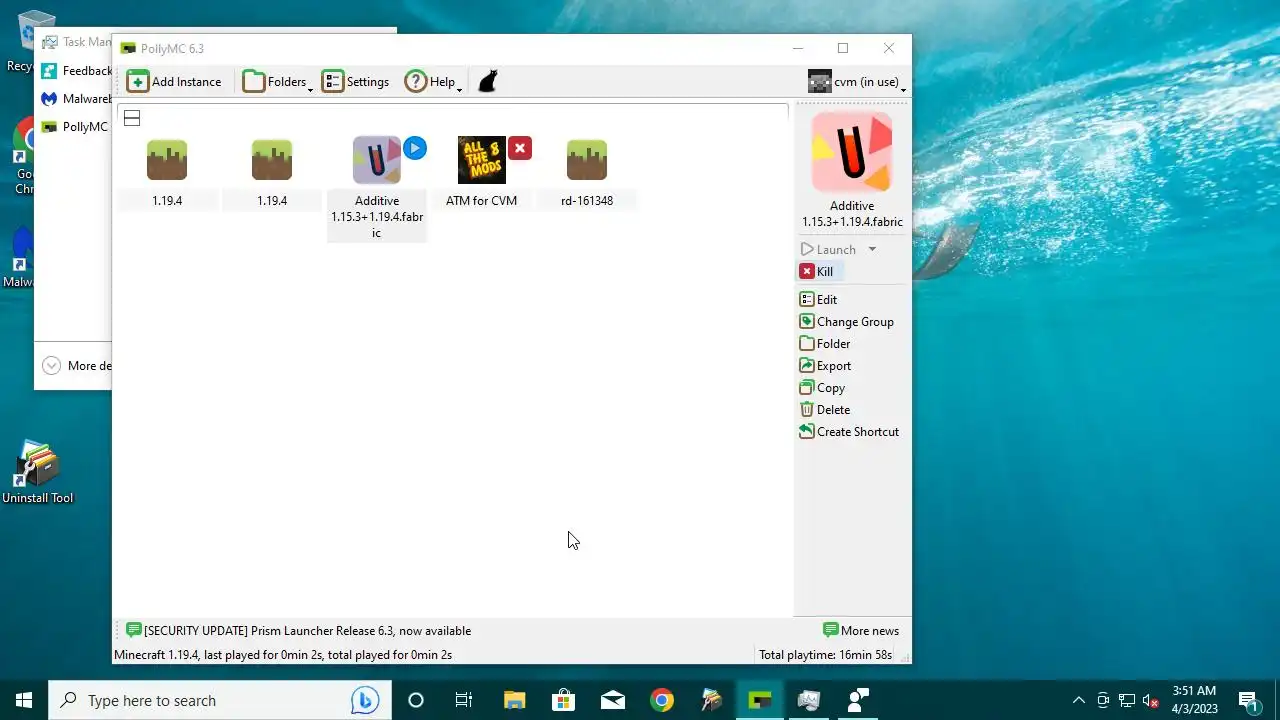Open Cortana from the taskbar
The height and width of the screenshot is (720, 1280).
(416, 700)
